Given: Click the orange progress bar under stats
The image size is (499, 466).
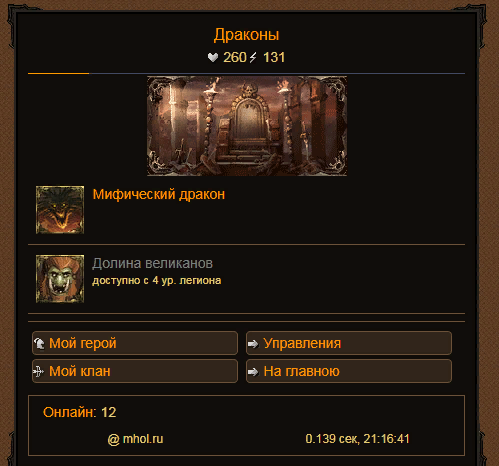Looking at the screenshot, I should tap(58, 73).
